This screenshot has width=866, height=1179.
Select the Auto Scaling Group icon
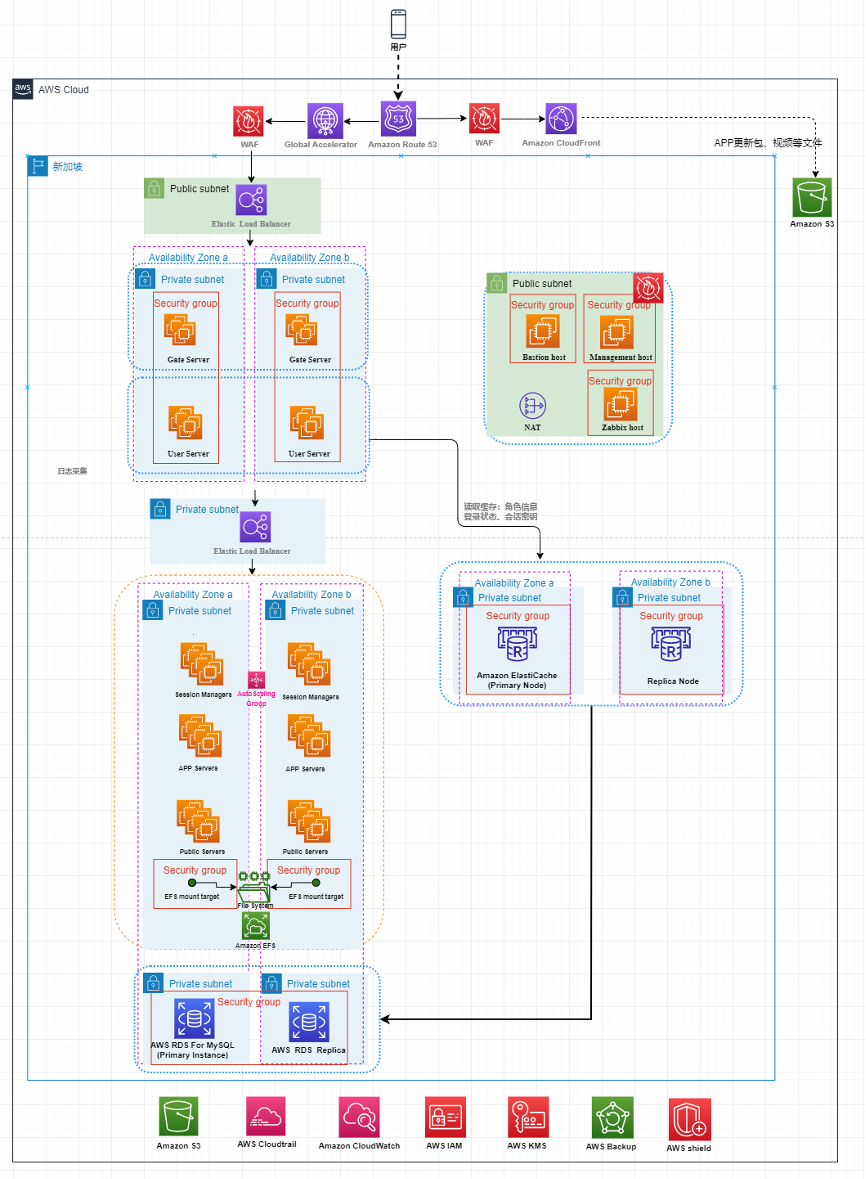pos(256,679)
